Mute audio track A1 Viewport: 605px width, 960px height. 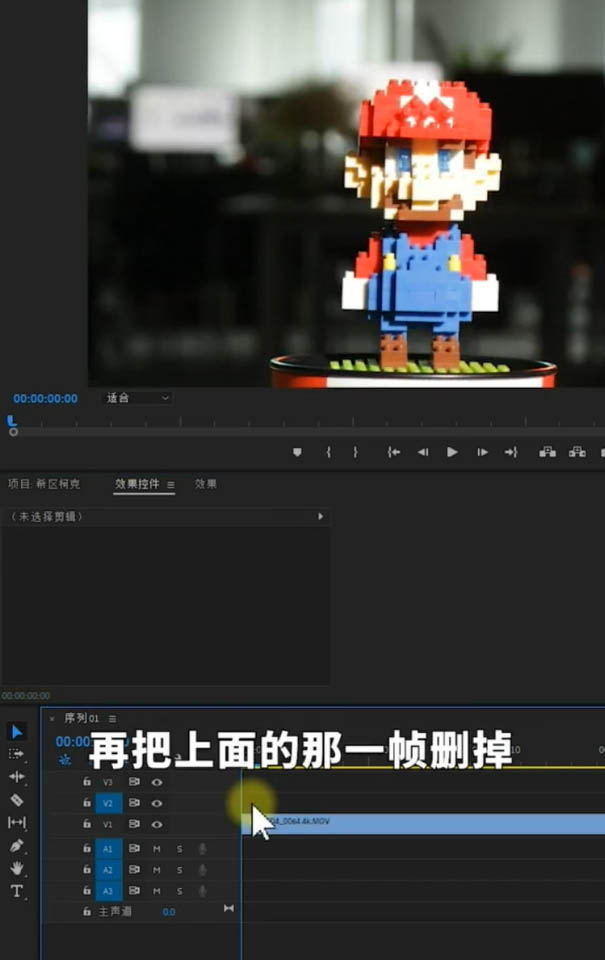(x=157, y=849)
